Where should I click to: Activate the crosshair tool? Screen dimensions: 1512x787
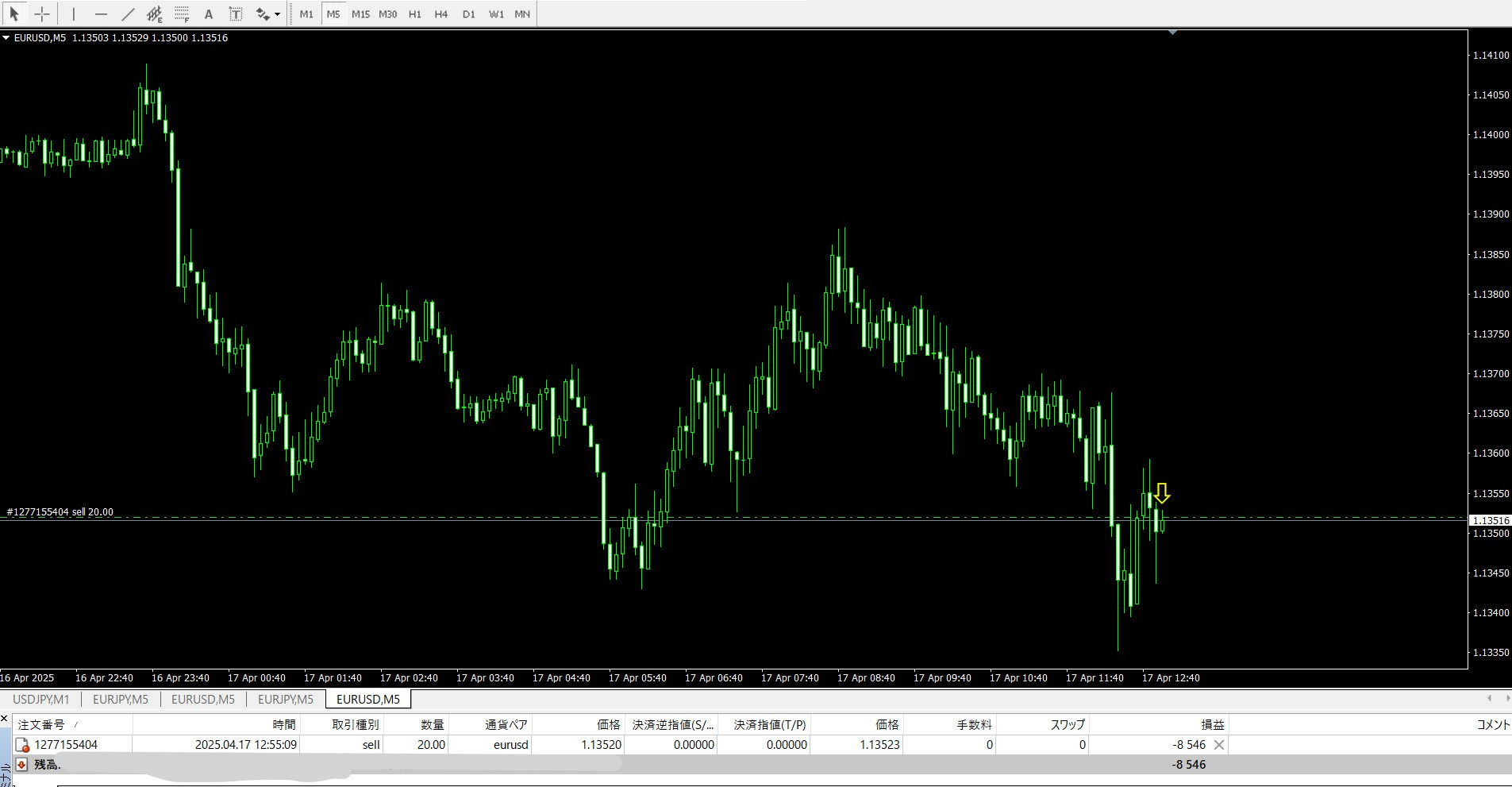(x=42, y=14)
